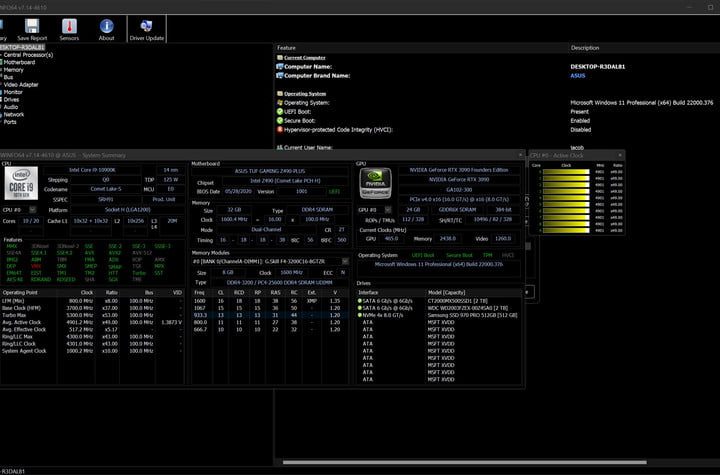This screenshot has width=720, height=475.
Task: Open the About dialog
Action: pos(107,30)
